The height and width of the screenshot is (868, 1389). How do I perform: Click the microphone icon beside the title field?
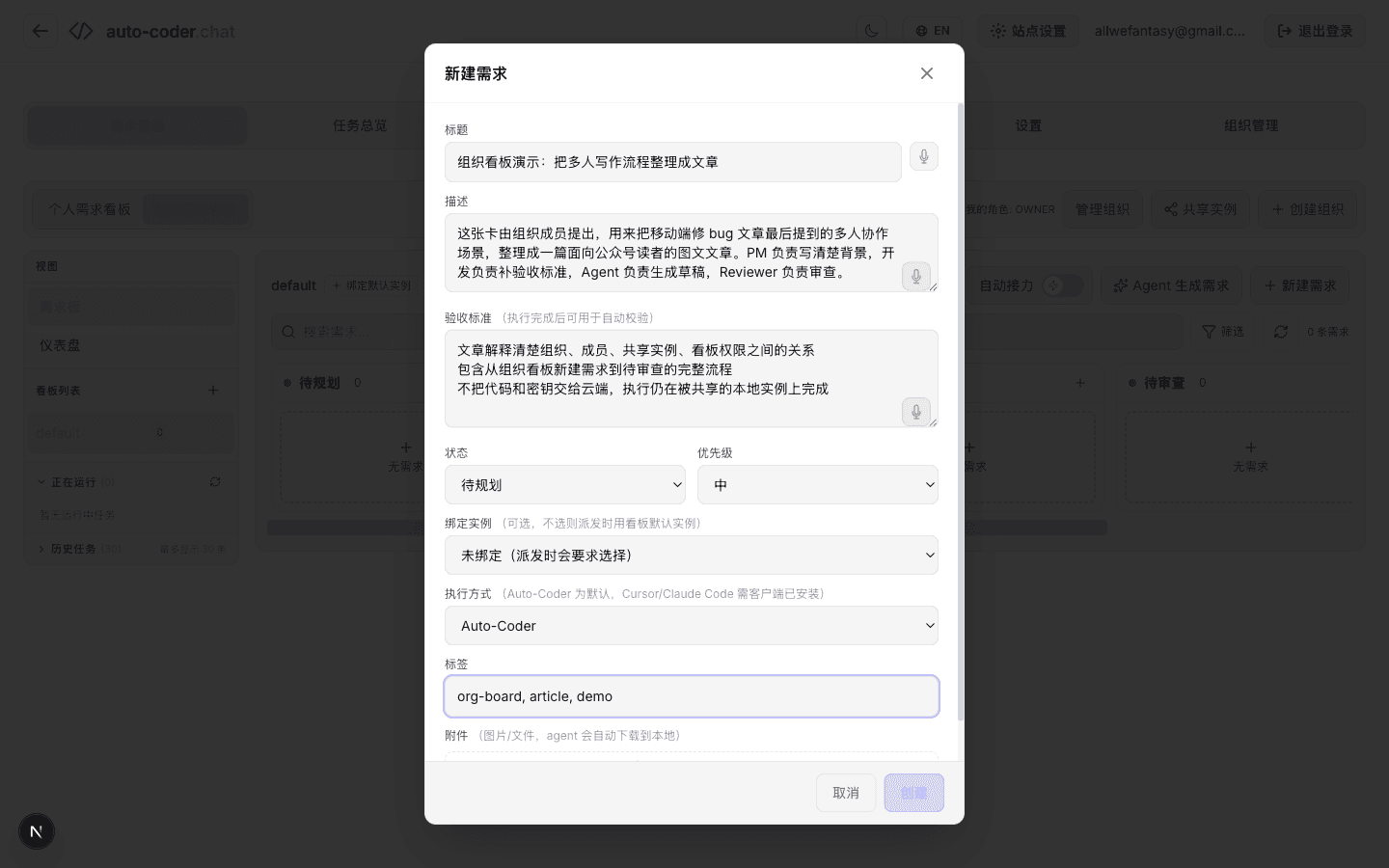923,156
